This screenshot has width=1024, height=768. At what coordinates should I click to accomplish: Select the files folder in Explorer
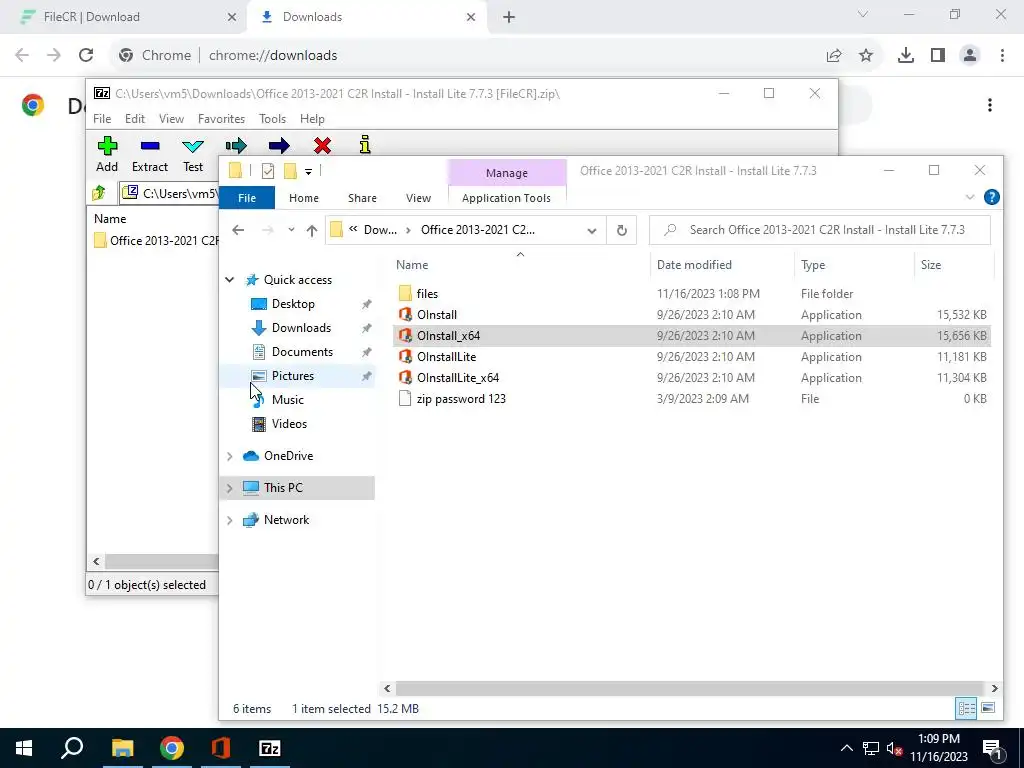click(427, 294)
